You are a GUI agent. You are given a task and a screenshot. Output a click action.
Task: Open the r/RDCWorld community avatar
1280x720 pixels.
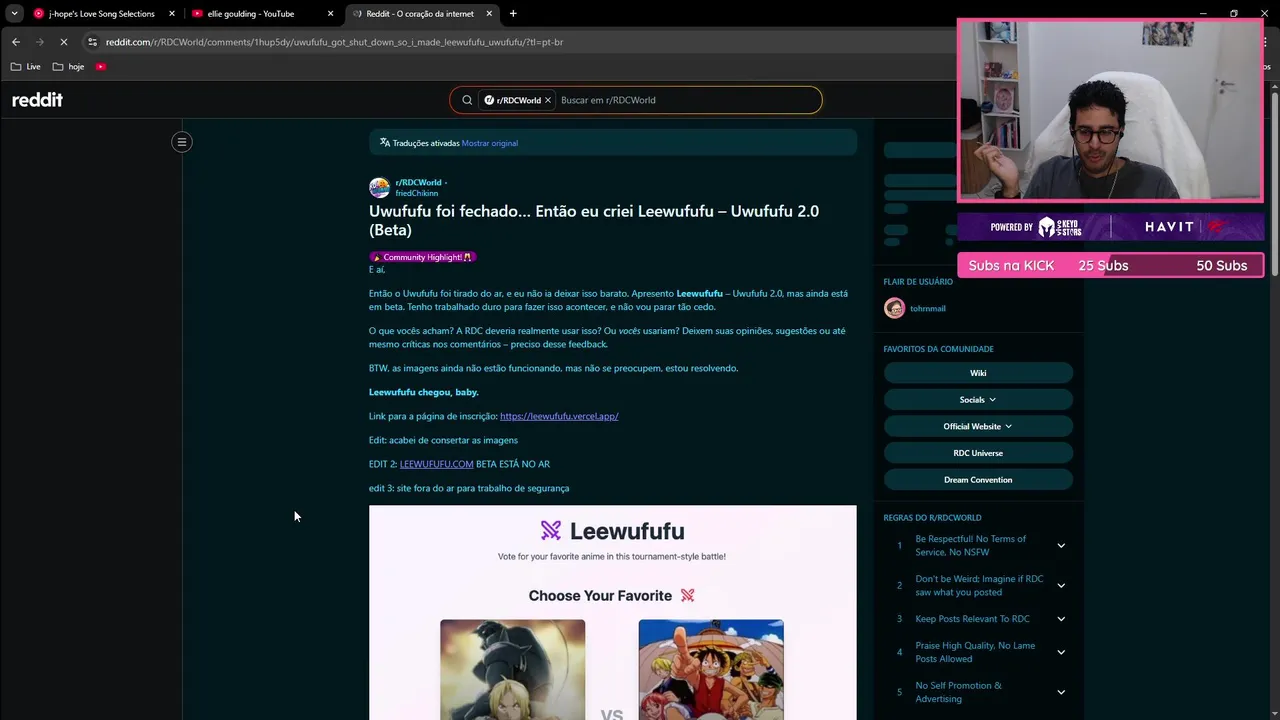coord(379,188)
